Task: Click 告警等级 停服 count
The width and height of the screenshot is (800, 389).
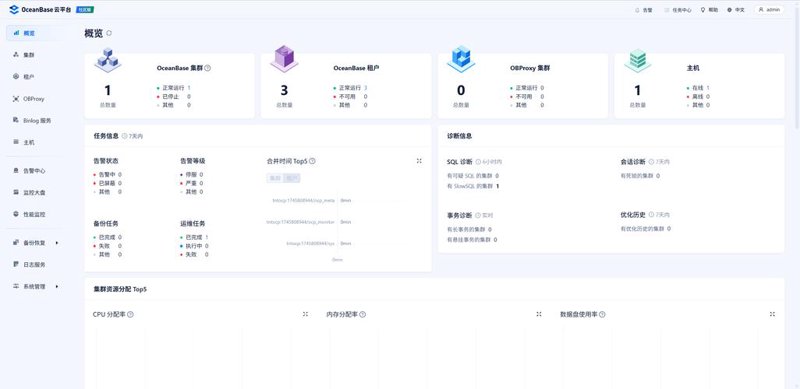Action: click(202, 175)
